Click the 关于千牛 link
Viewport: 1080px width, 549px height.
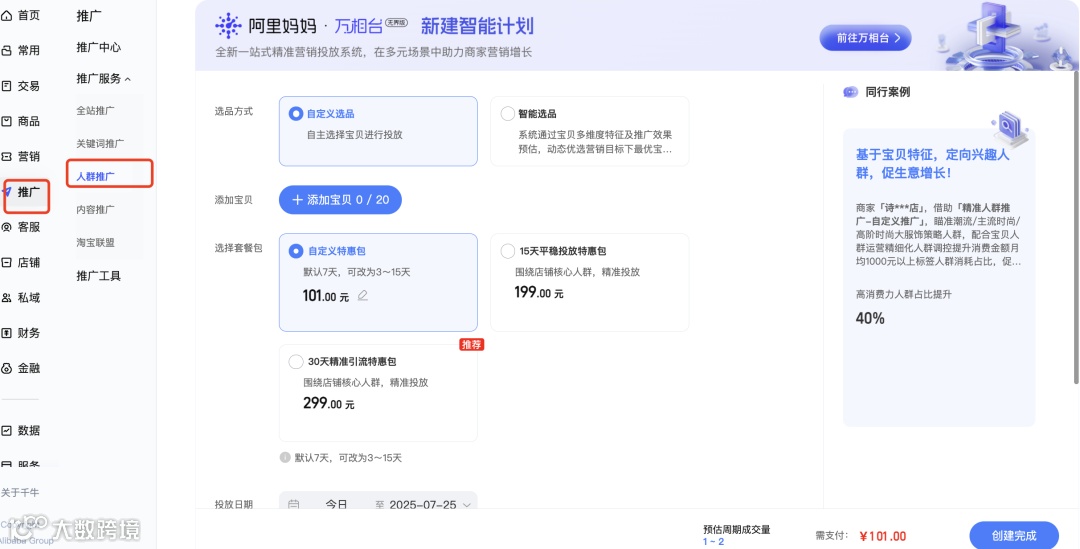[20, 493]
